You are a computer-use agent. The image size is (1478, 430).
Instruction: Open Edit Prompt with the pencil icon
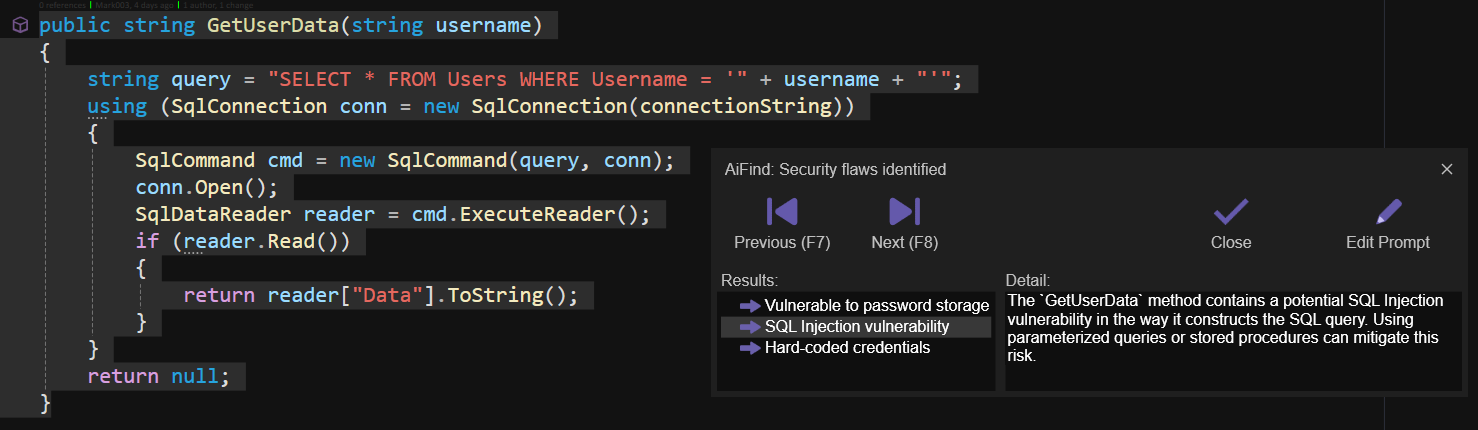pyautogui.click(x=1388, y=224)
